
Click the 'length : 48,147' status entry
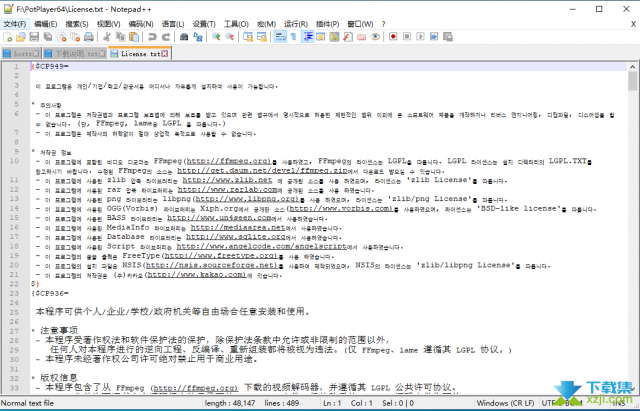pos(230,403)
